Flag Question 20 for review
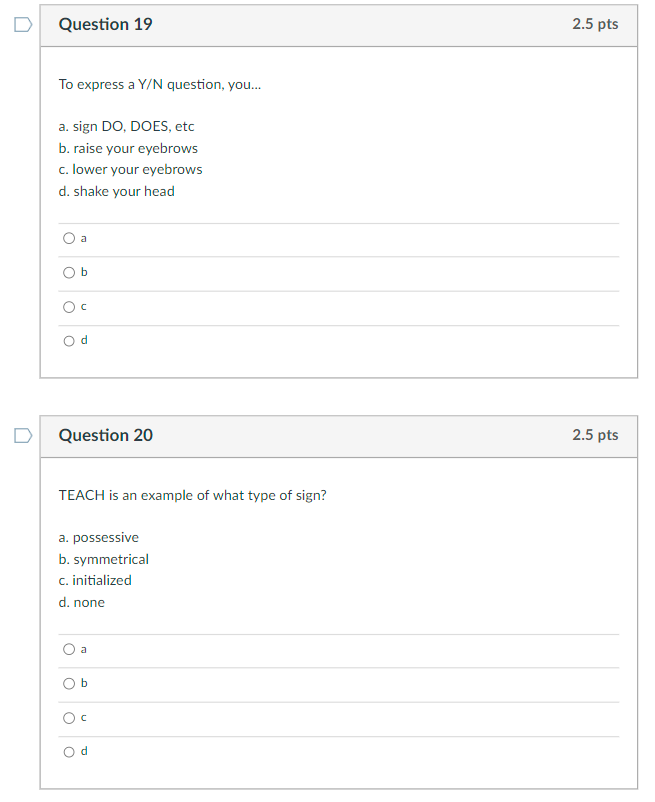Screen dimensions: 655x802 click(22, 435)
